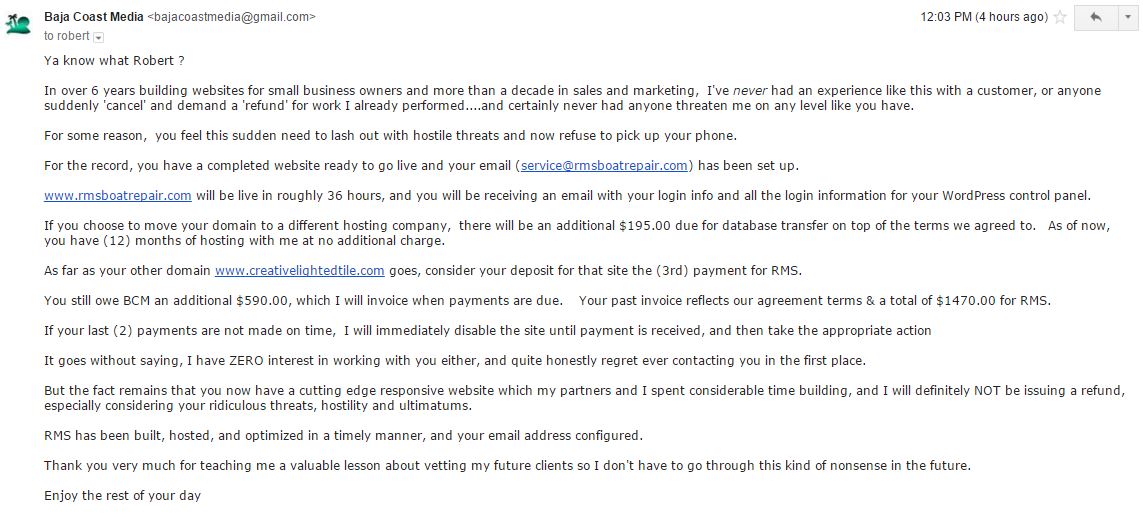
Task: Click the line starting "RMS has been built"
Action: click(343, 435)
